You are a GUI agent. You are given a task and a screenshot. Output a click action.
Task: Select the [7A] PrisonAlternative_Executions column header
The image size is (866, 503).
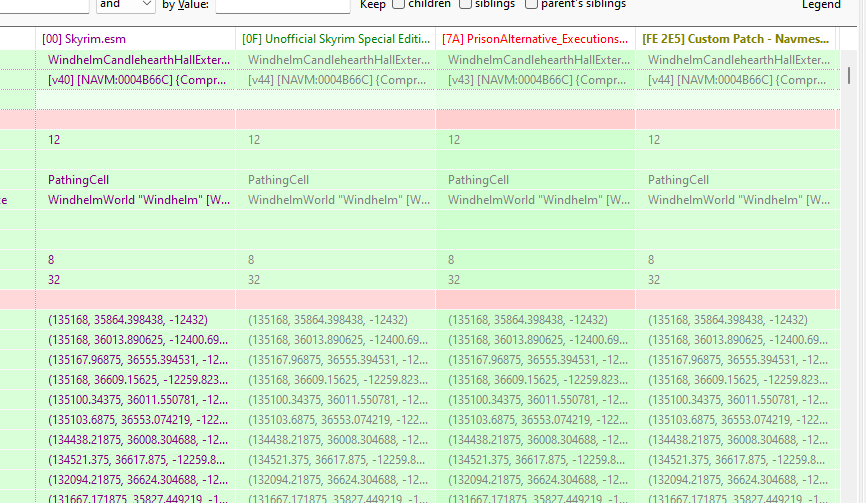point(536,39)
